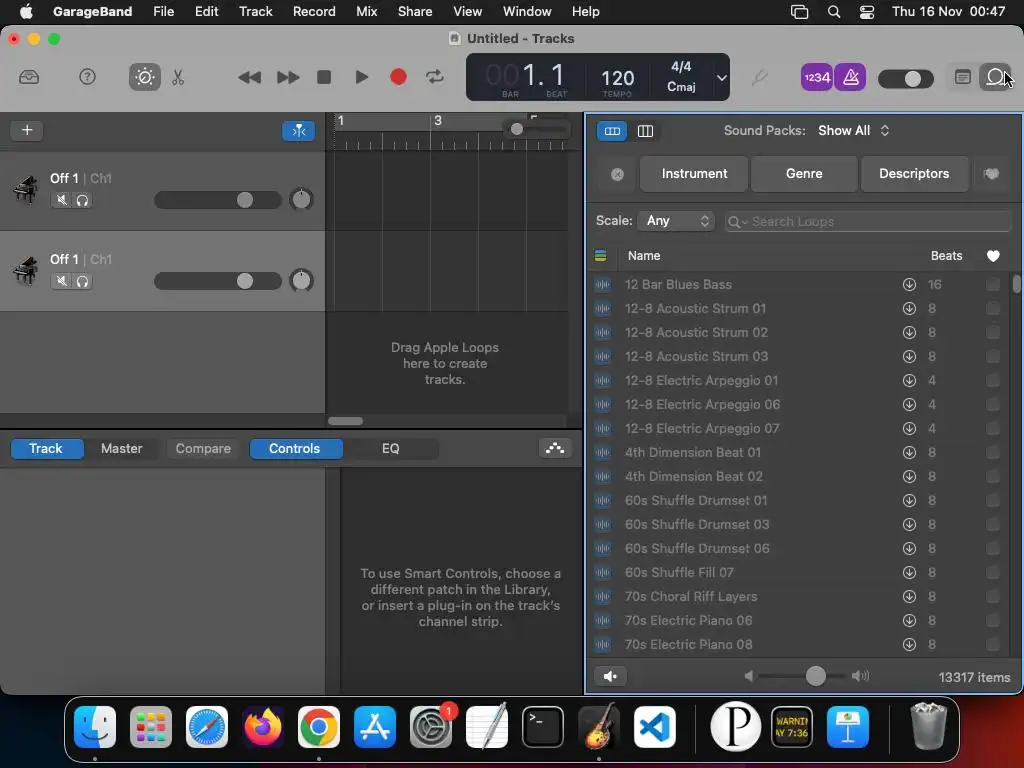This screenshot has height=768, width=1024.
Task: Switch to the Master tab
Action: (x=121, y=449)
